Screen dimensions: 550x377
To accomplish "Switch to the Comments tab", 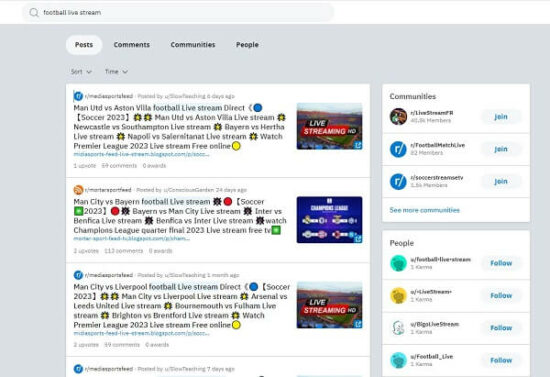I will [132, 45].
